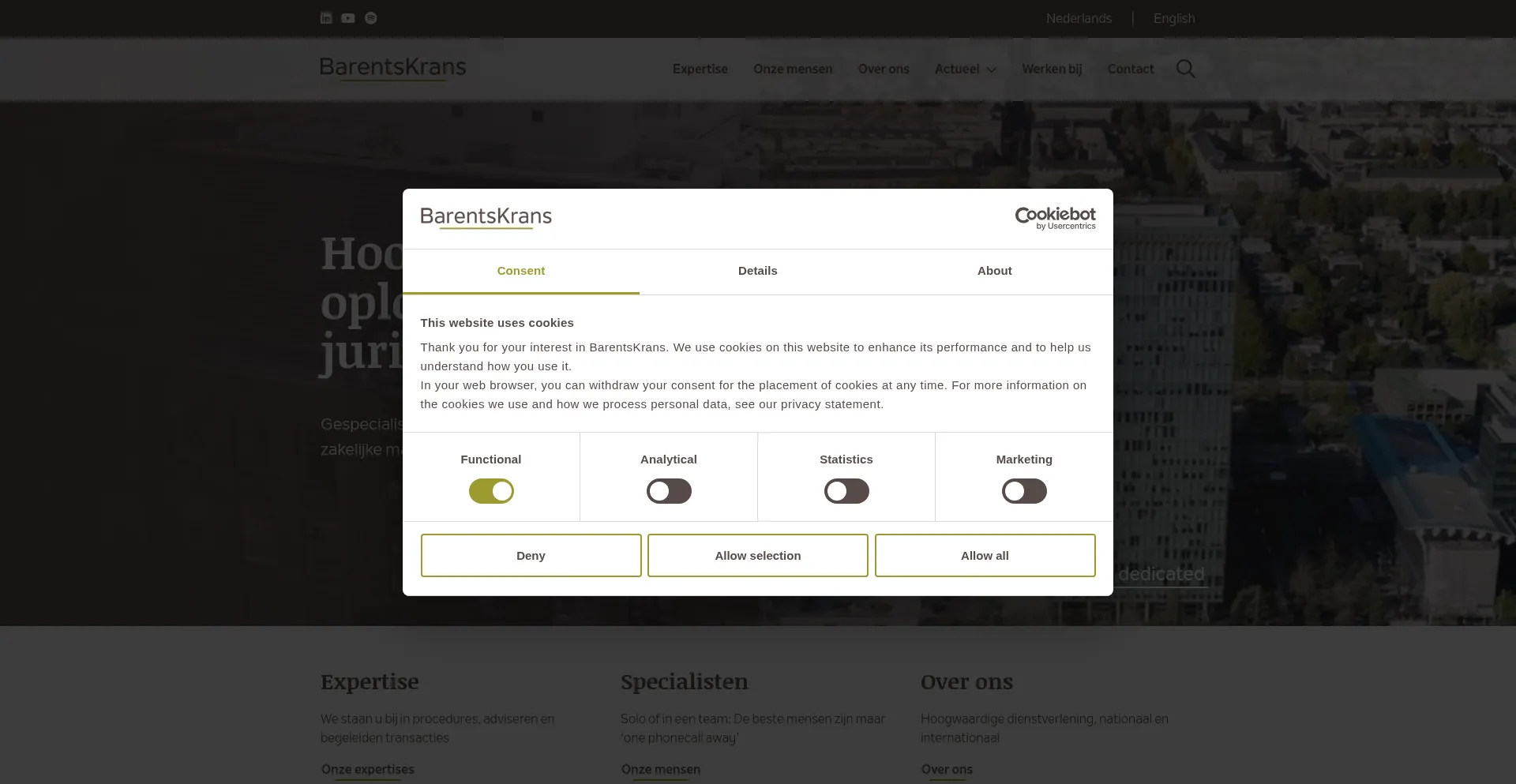Click the Functional label text
This screenshot has height=784, width=1516.
click(x=491, y=460)
